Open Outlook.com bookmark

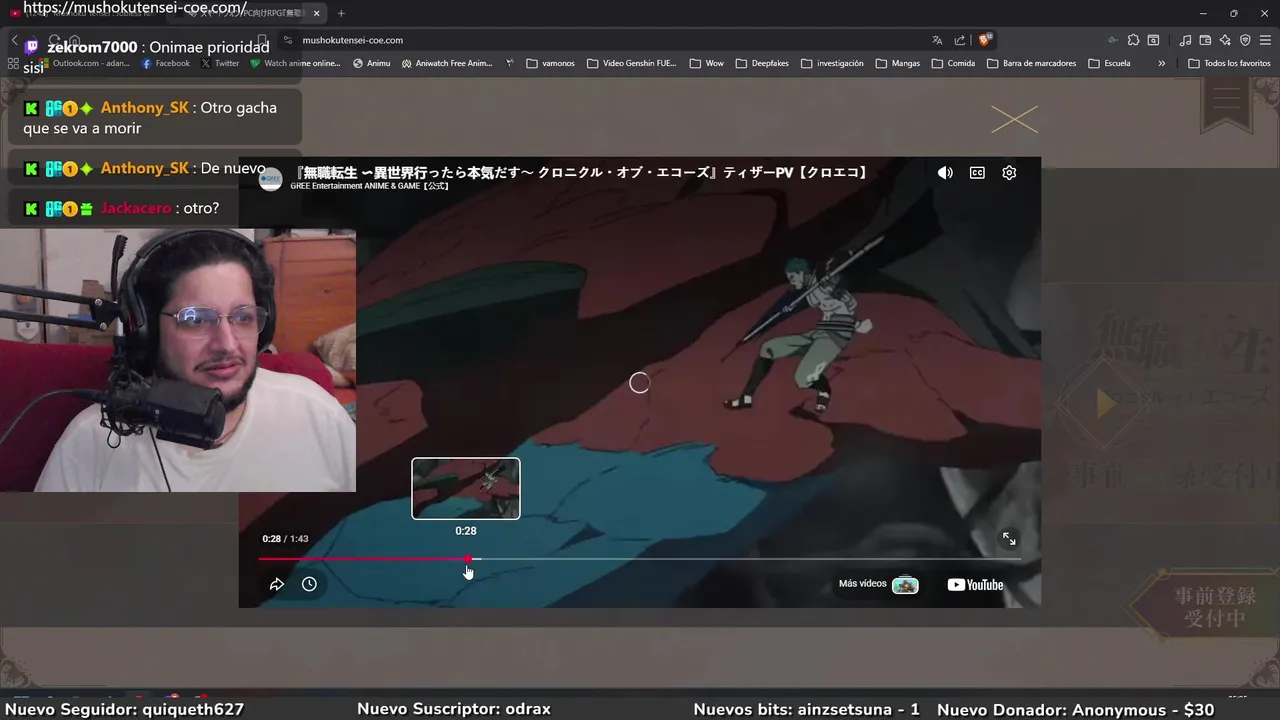click(85, 63)
